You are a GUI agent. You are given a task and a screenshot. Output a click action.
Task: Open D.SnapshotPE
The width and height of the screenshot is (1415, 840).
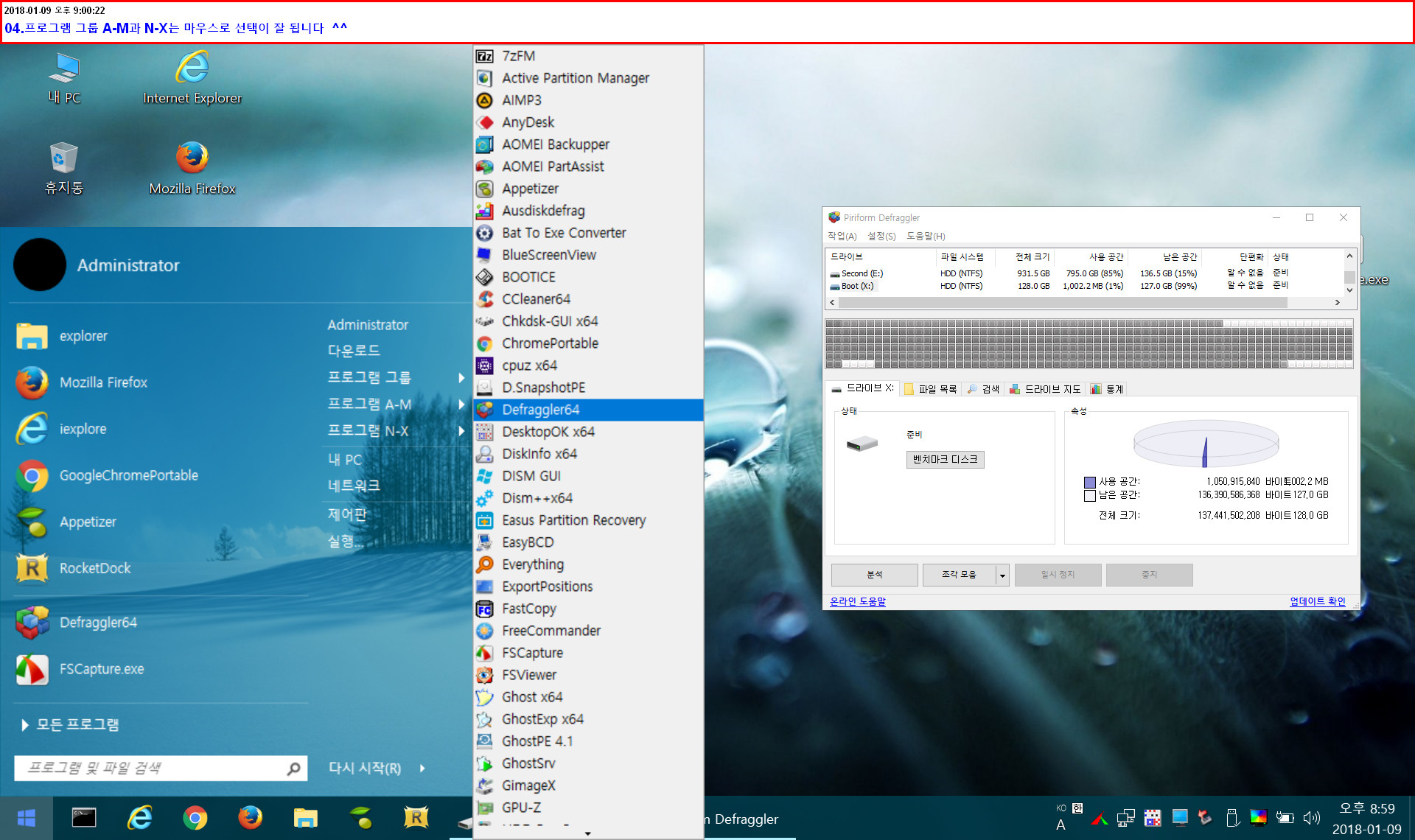587,388
